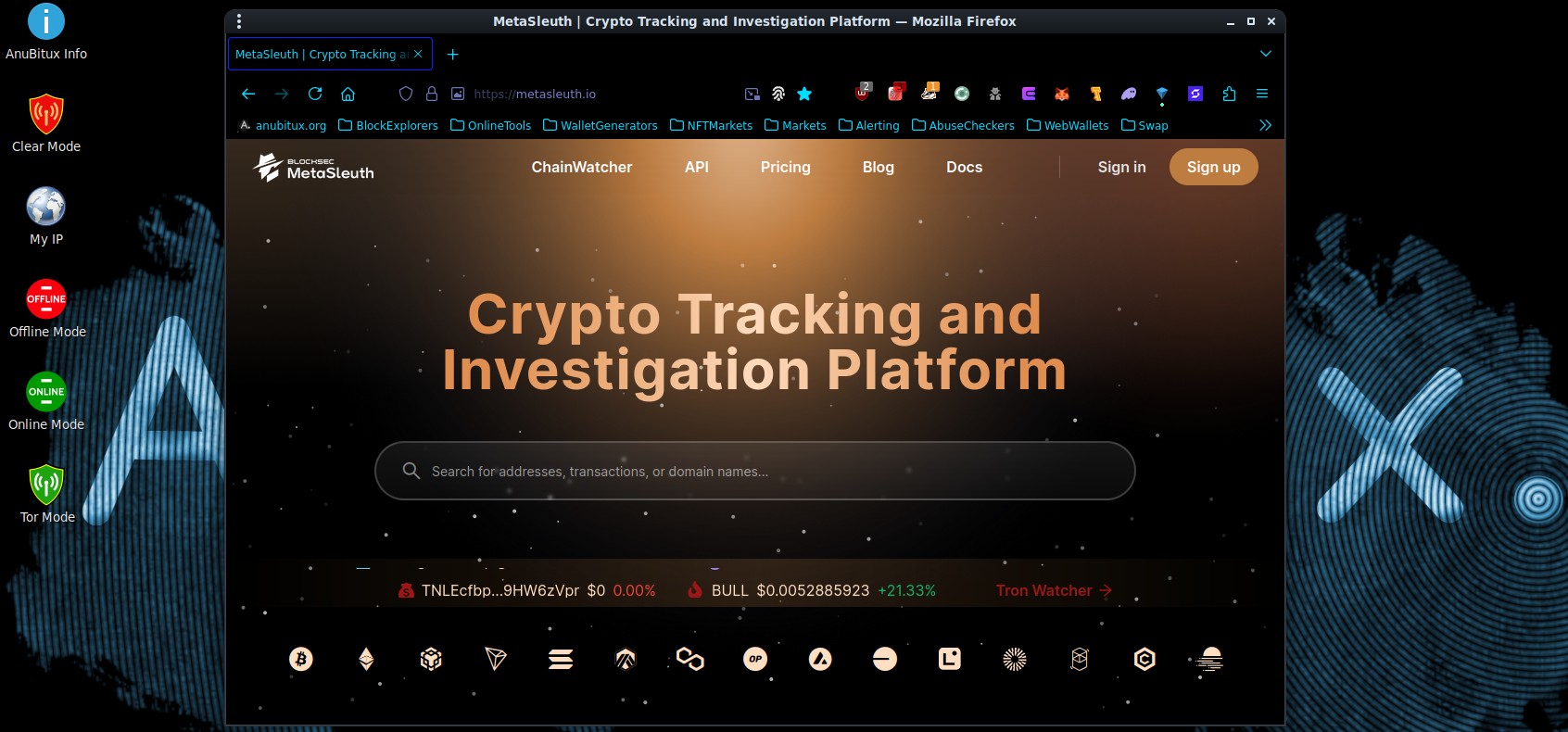Expand the OnlineTools bookmark folder
Image resolution: width=1568 pixels, height=732 pixels.
coord(491,125)
